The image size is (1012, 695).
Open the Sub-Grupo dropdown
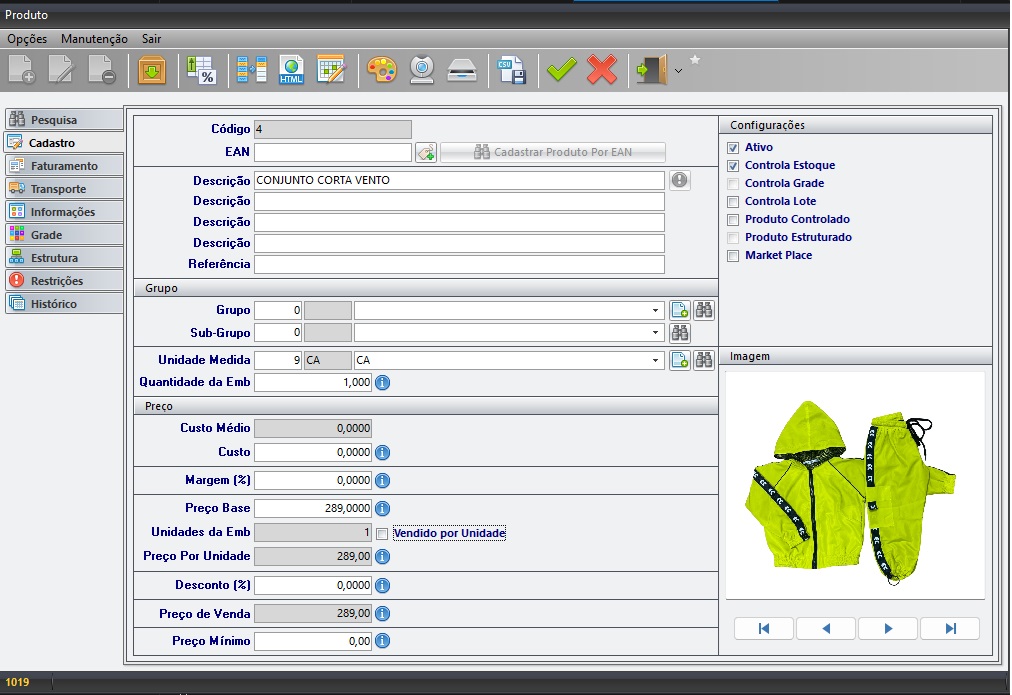click(x=656, y=332)
